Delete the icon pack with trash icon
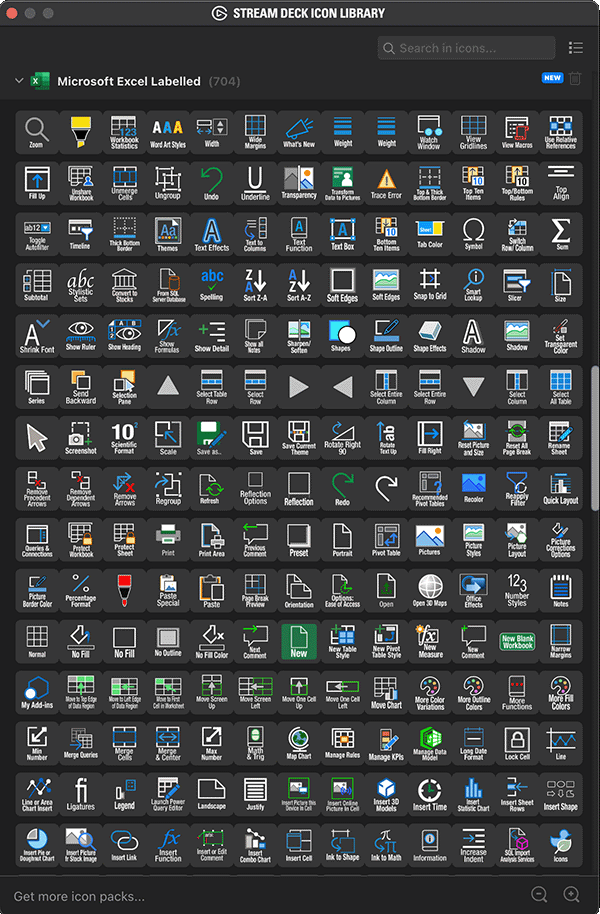This screenshot has width=600, height=914. (x=575, y=78)
